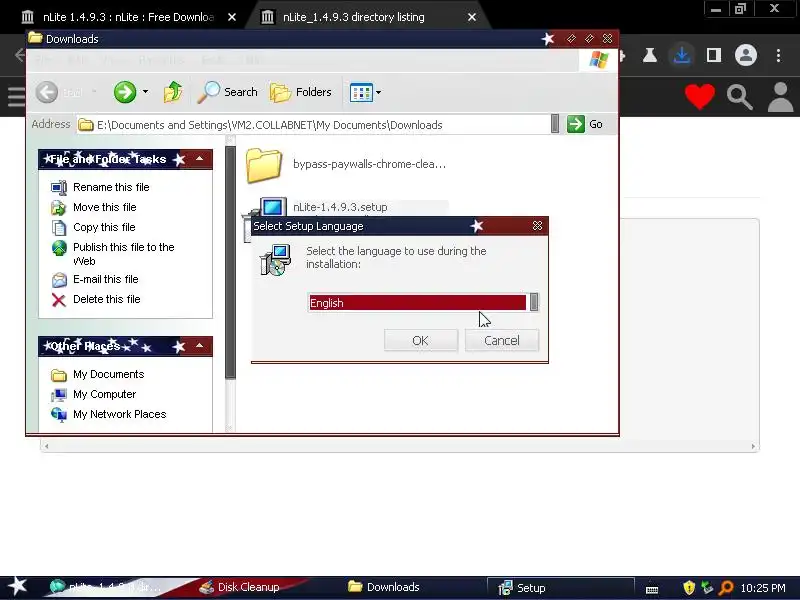Switch to nLite 1.4.9.3 Free Download tab
Viewport: 800px width, 600px height.
click(x=128, y=17)
